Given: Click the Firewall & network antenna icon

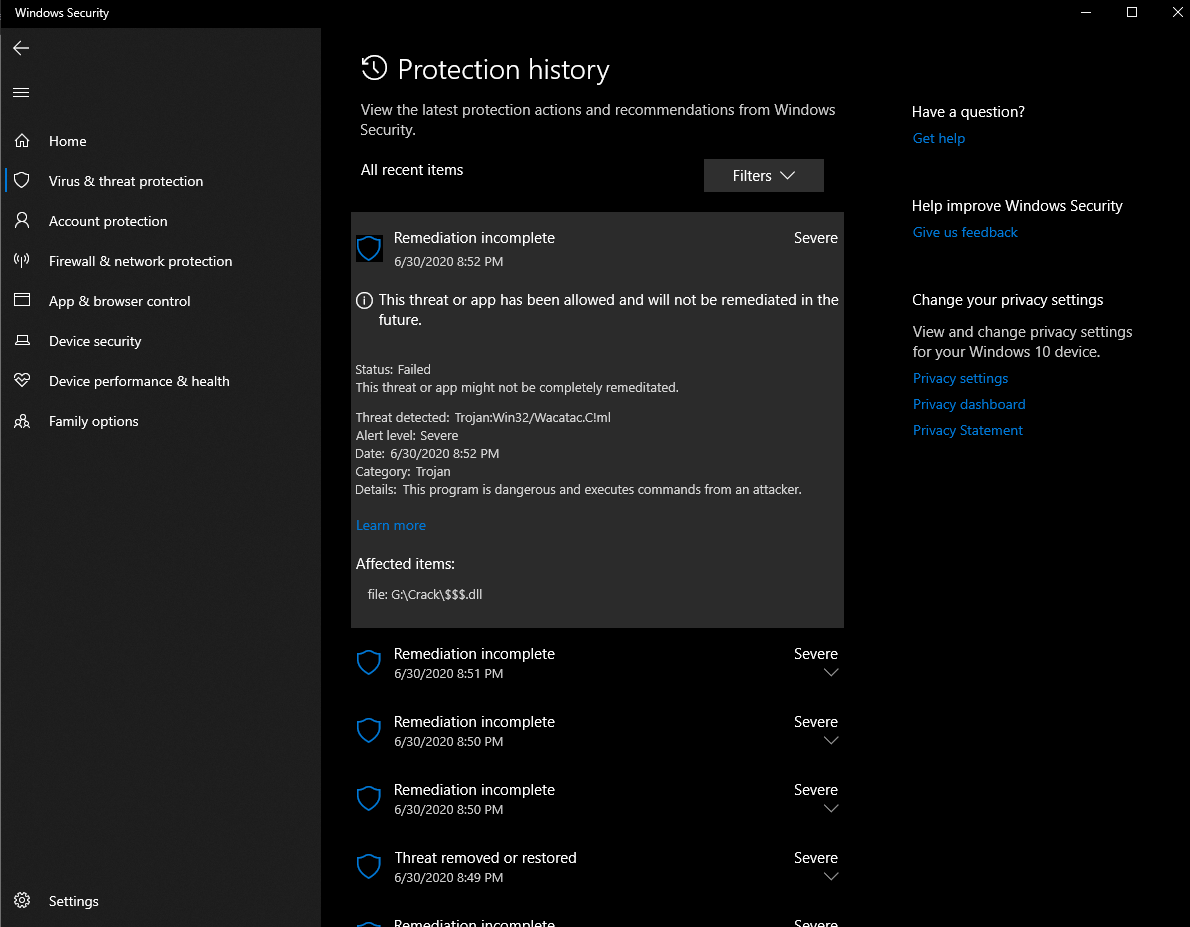Looking at the screenshot, I should coord(22,260).
